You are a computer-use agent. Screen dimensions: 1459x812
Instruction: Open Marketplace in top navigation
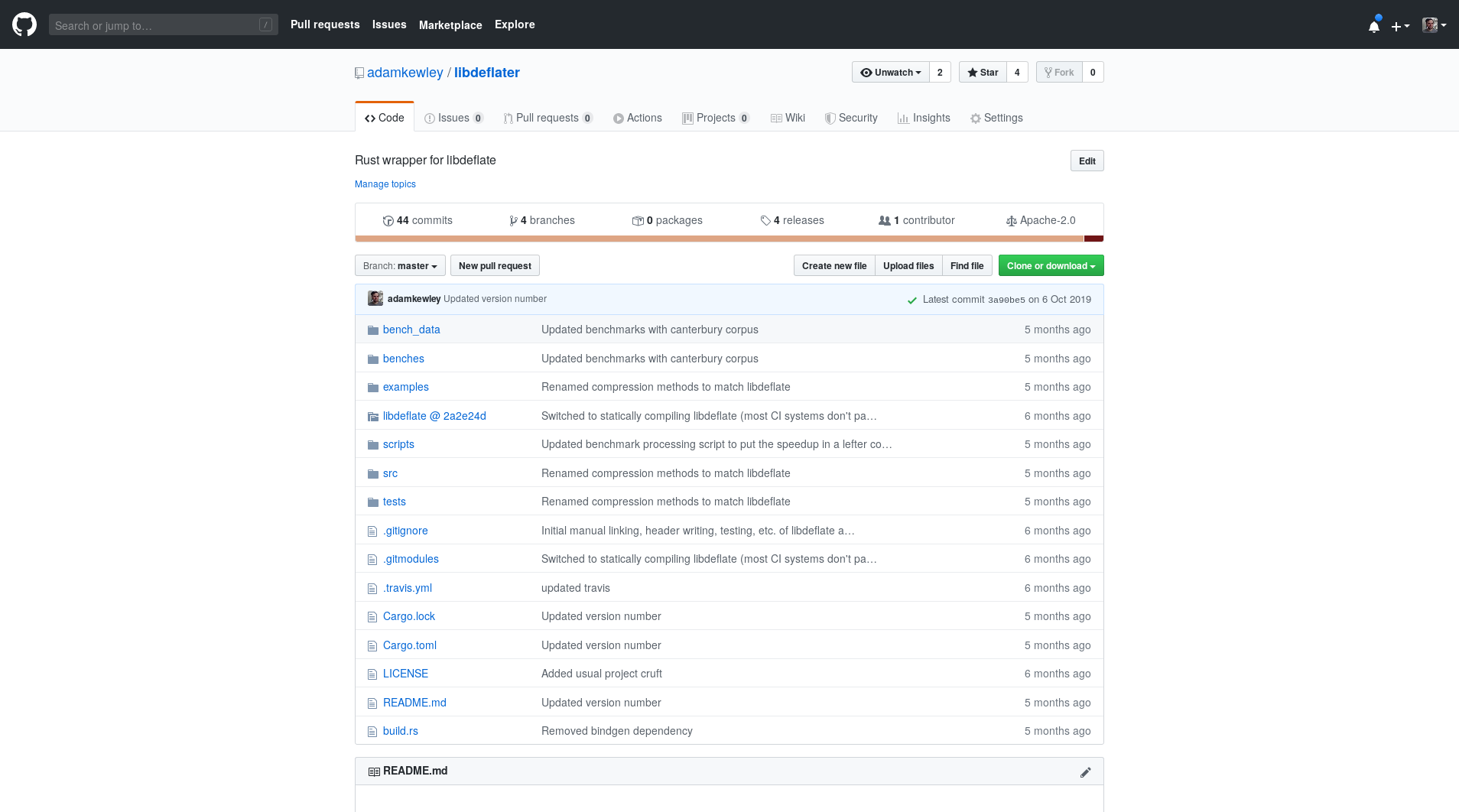(450, 25)
